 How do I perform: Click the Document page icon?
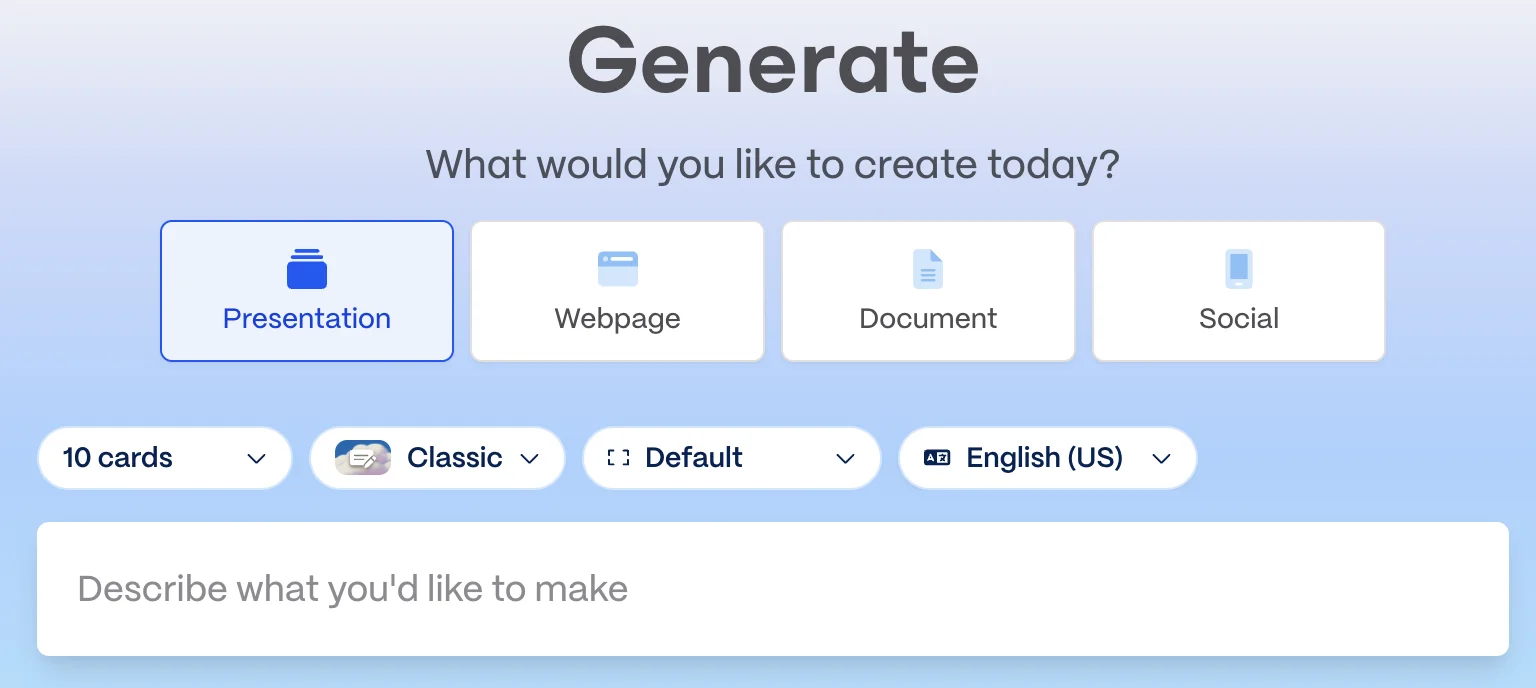pos(928,269)
